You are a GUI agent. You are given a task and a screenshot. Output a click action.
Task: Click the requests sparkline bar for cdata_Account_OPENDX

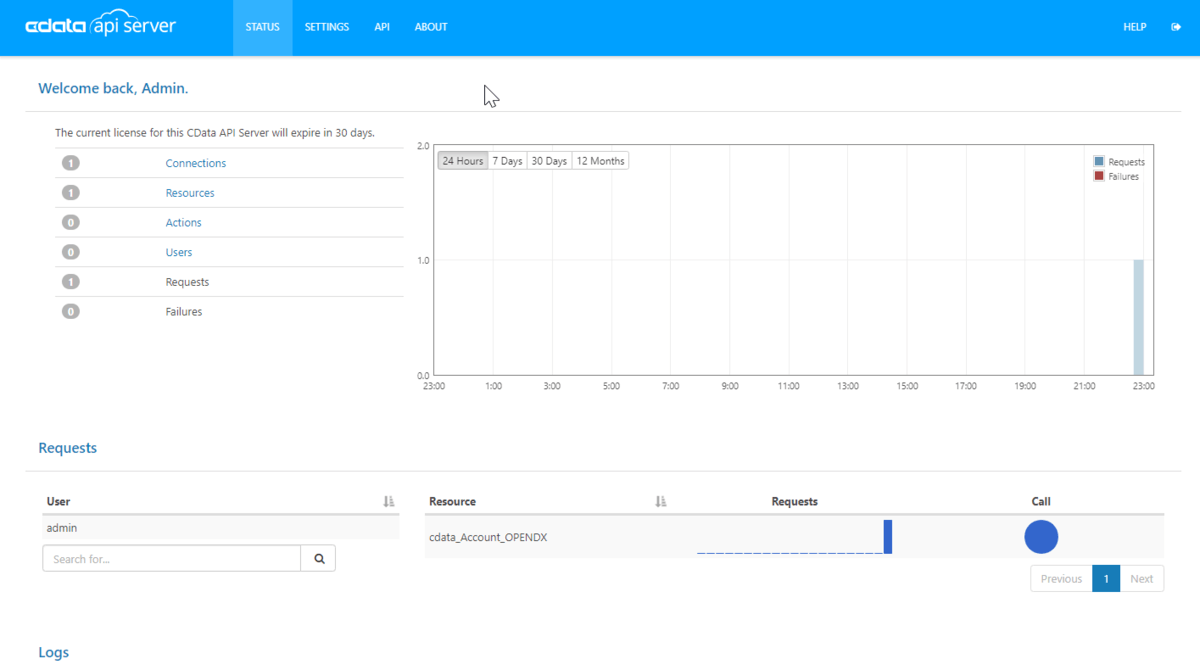[888, 537]
